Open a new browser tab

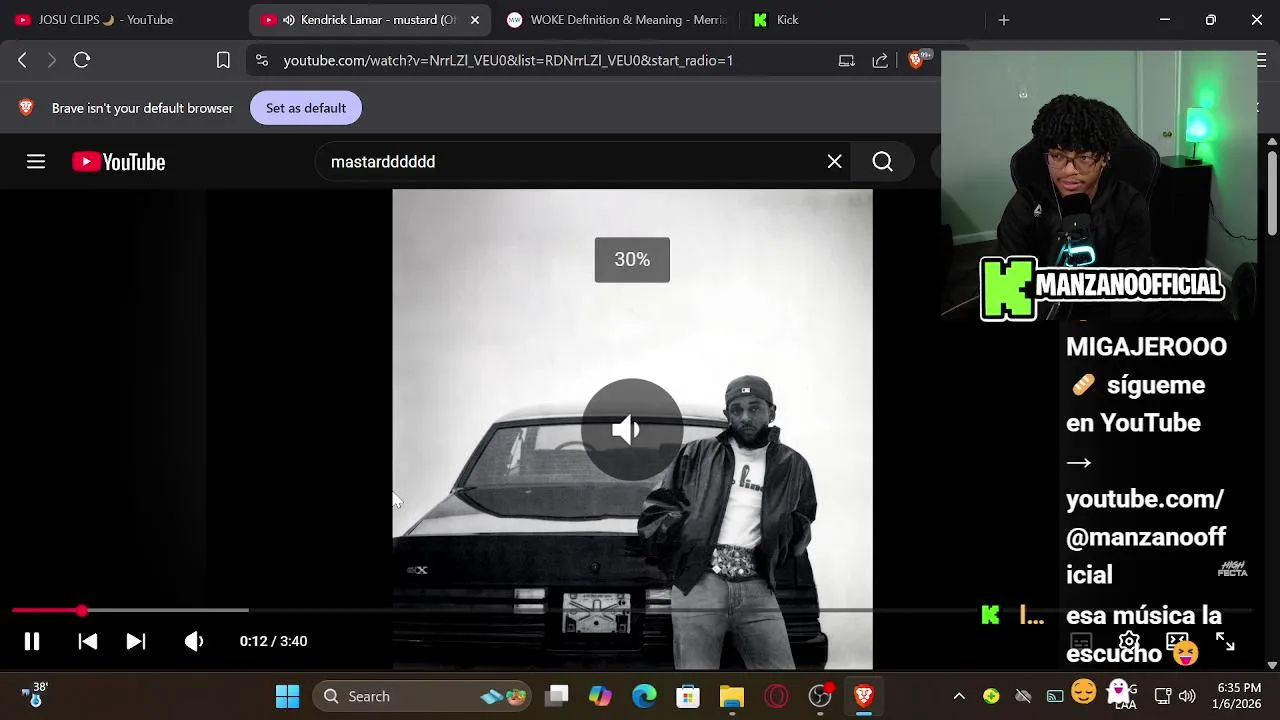coord(1004,20)
